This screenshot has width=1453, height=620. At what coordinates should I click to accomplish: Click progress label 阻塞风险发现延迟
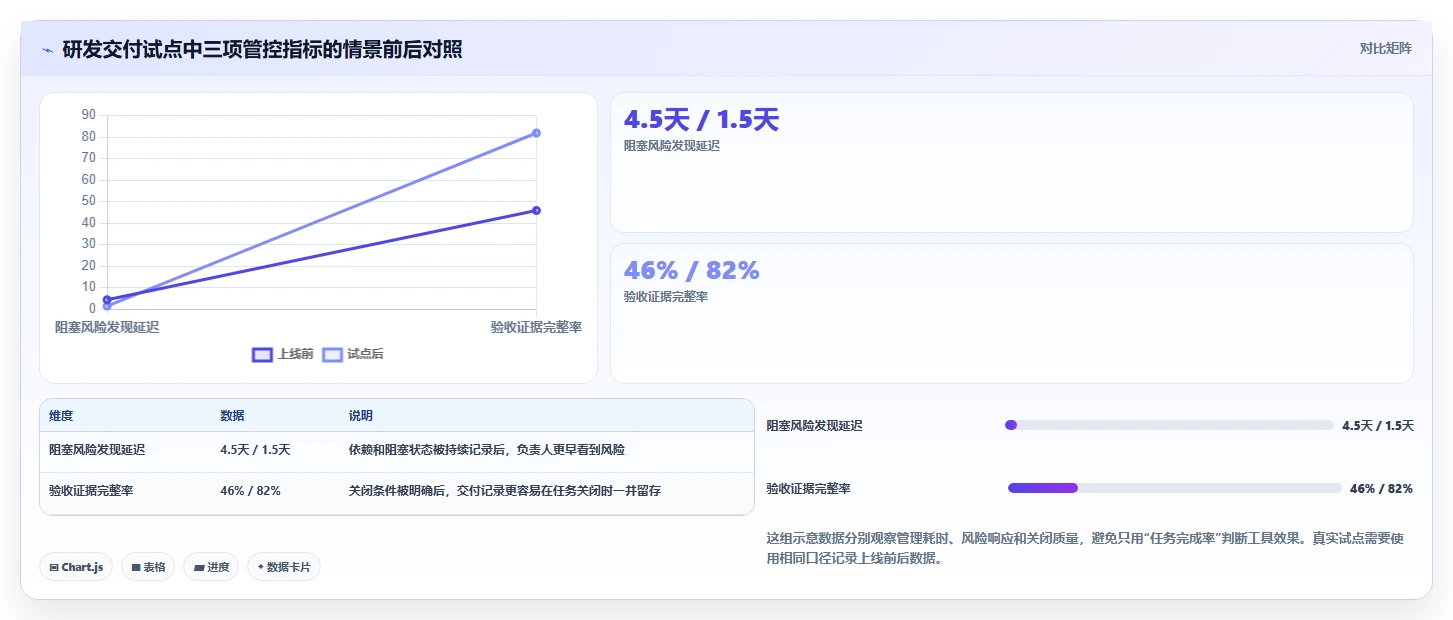[x=815, y=425]
